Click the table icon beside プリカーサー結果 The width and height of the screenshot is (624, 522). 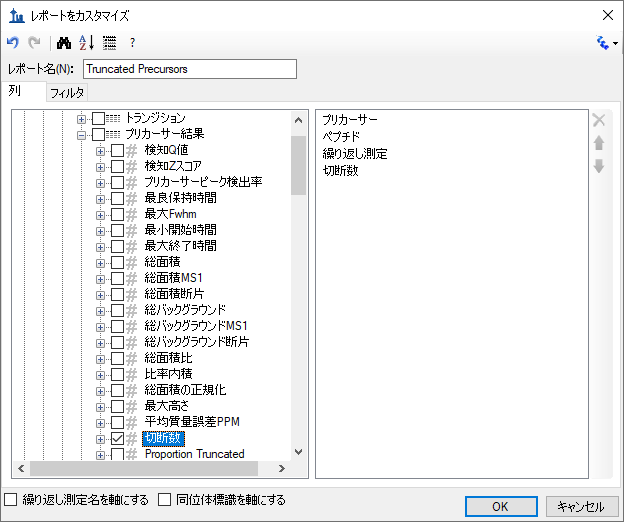click(x=113, y=134)
